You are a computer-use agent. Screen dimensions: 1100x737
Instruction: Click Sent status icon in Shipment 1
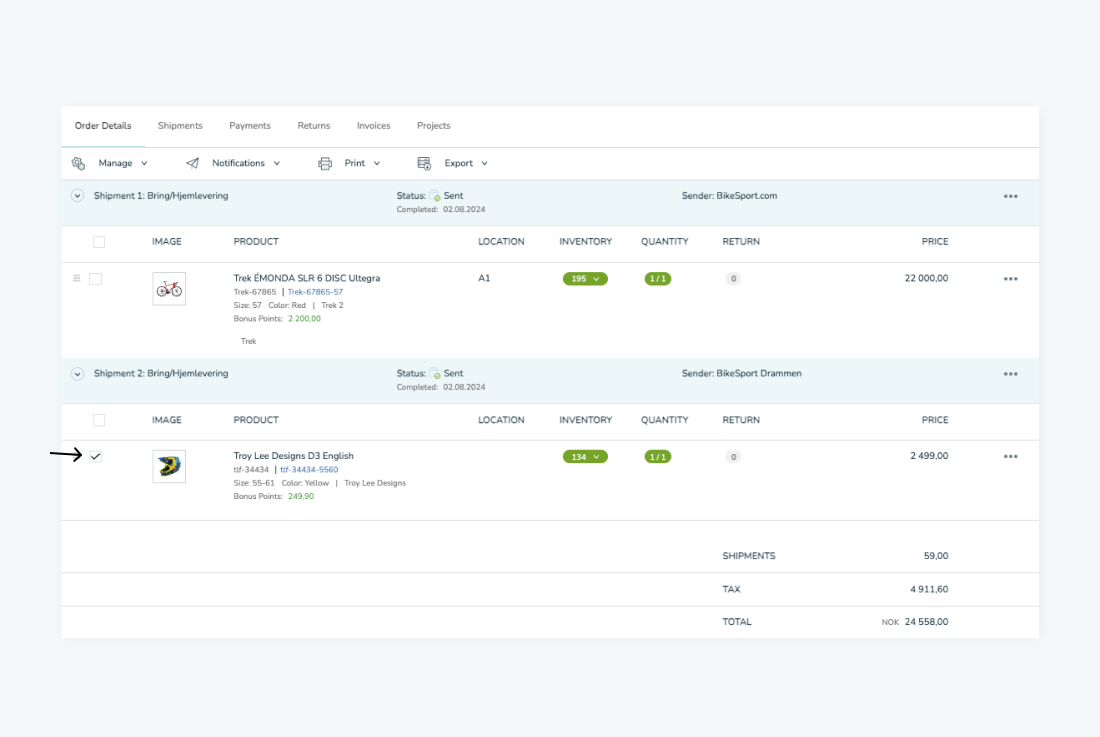[435, 196]
